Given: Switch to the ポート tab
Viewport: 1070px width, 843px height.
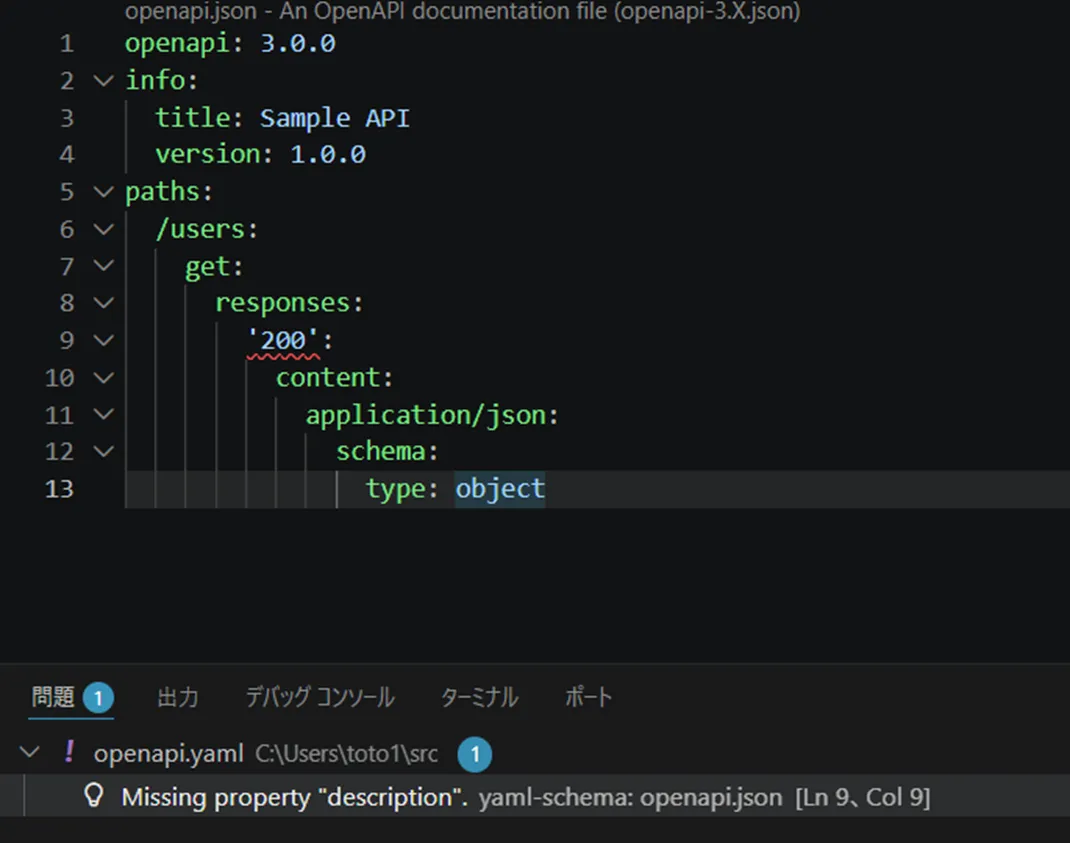Looking at the screenshot, I should [x=588, y=697].
